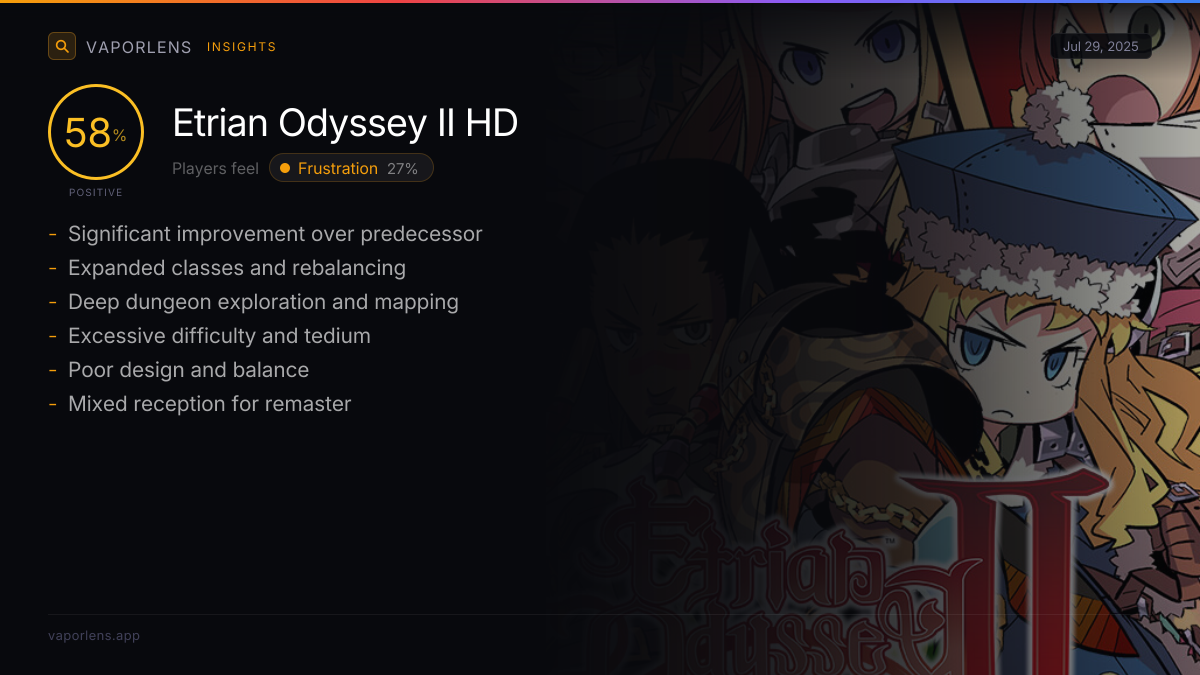The image size is (1200, 675).
Task: Open the vaporlens.app footer link
Action: tap(94, 636)
